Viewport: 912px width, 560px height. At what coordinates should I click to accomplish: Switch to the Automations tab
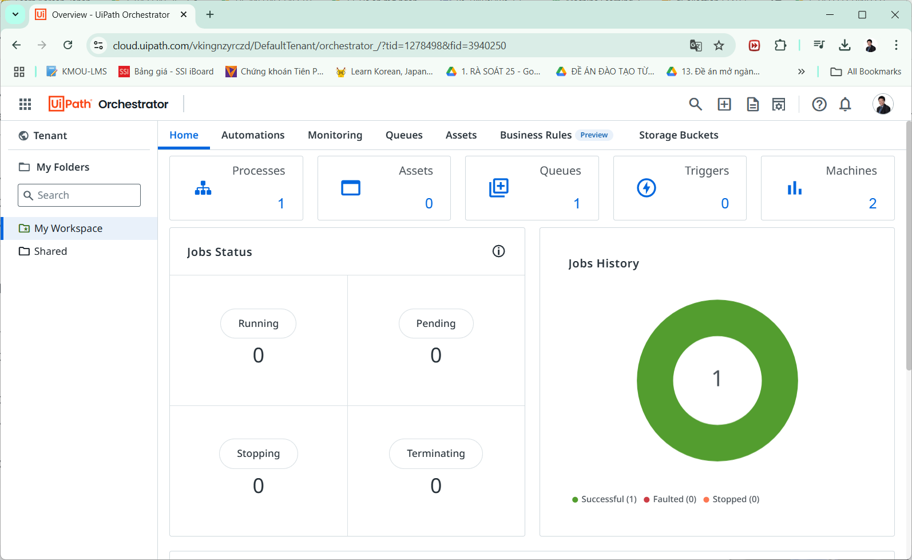253,135
